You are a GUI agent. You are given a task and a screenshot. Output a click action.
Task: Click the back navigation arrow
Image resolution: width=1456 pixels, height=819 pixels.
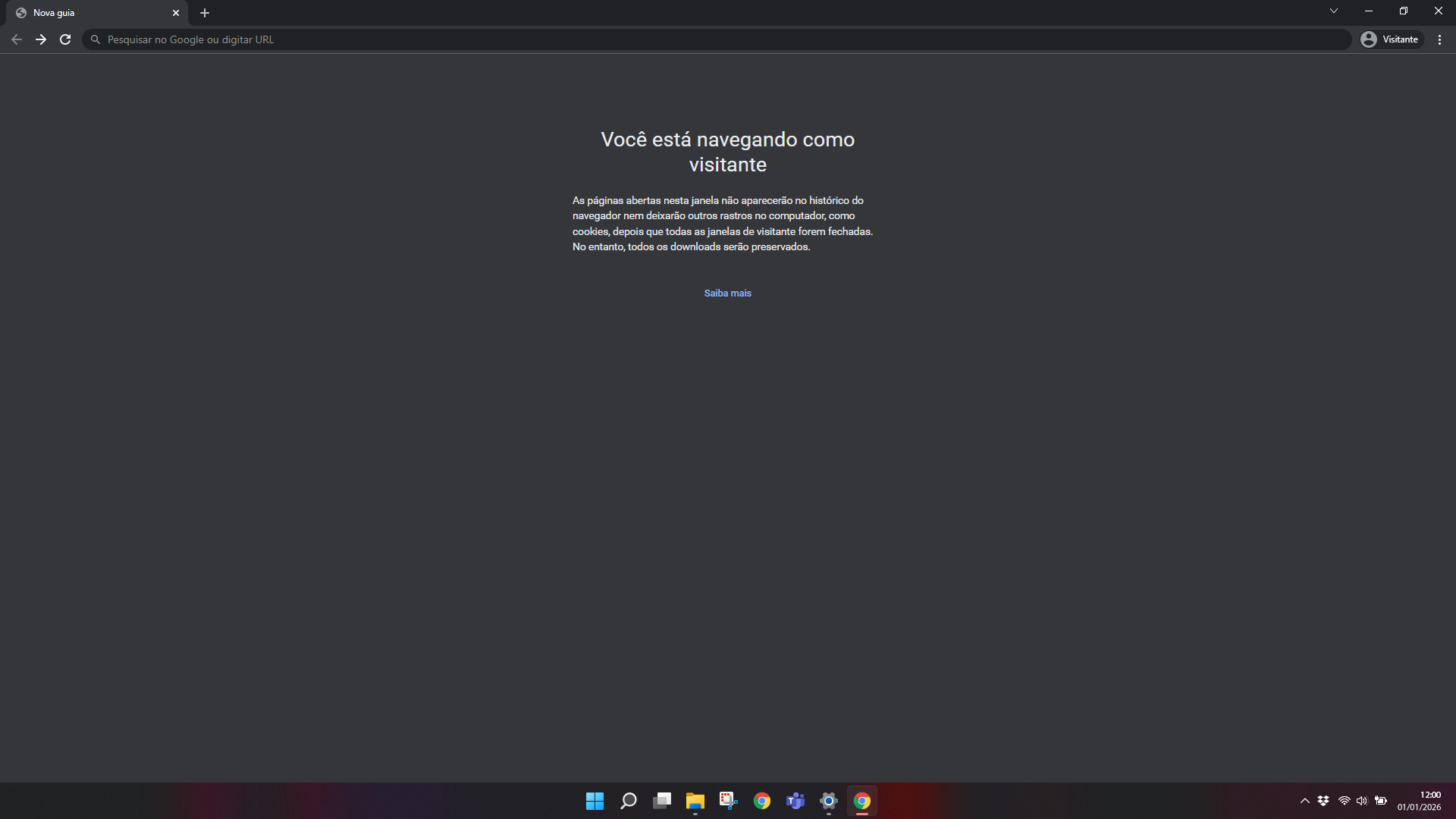click(x=17, y=39)
